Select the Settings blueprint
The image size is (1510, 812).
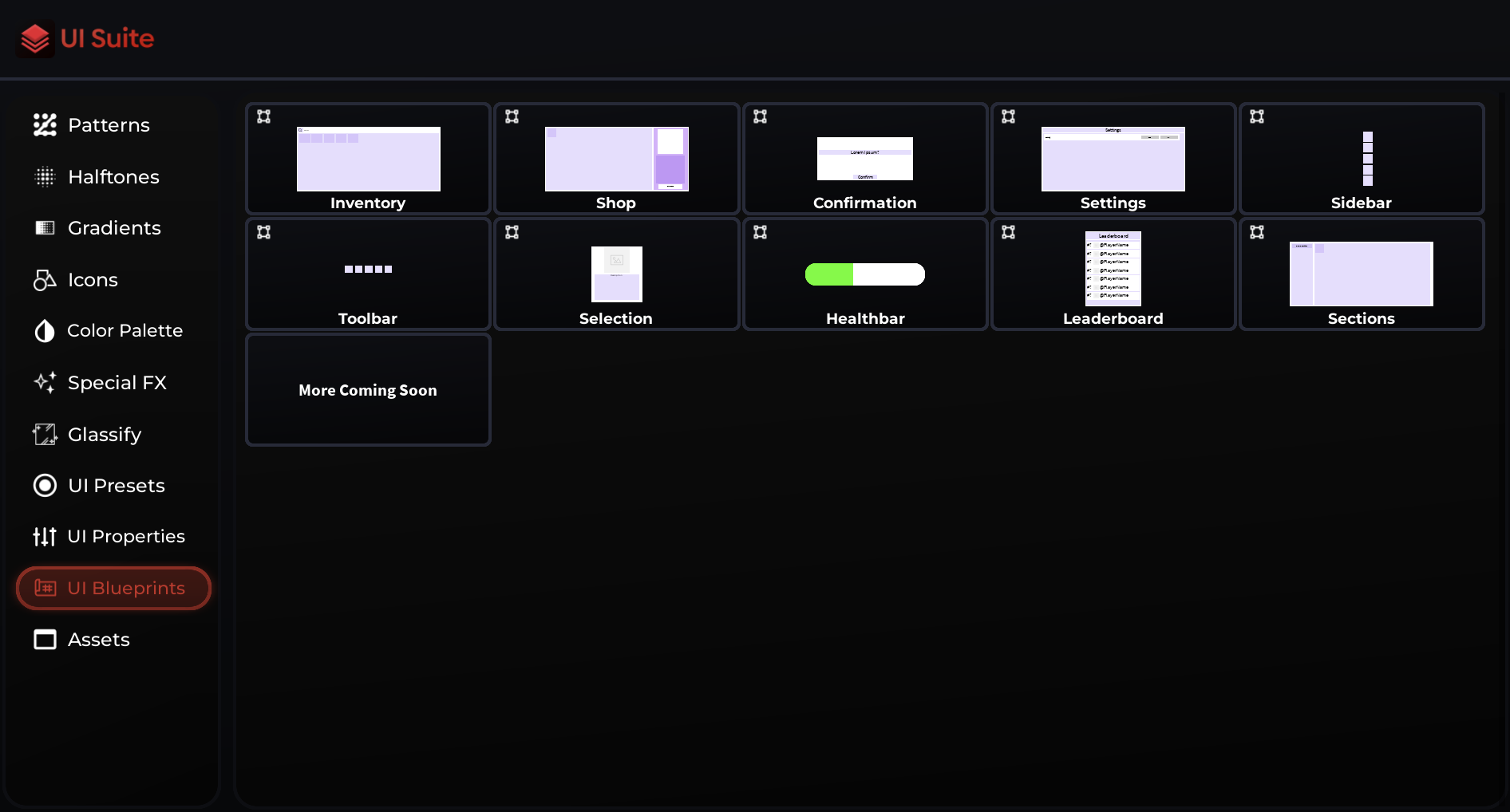[x=1113, y=160]
